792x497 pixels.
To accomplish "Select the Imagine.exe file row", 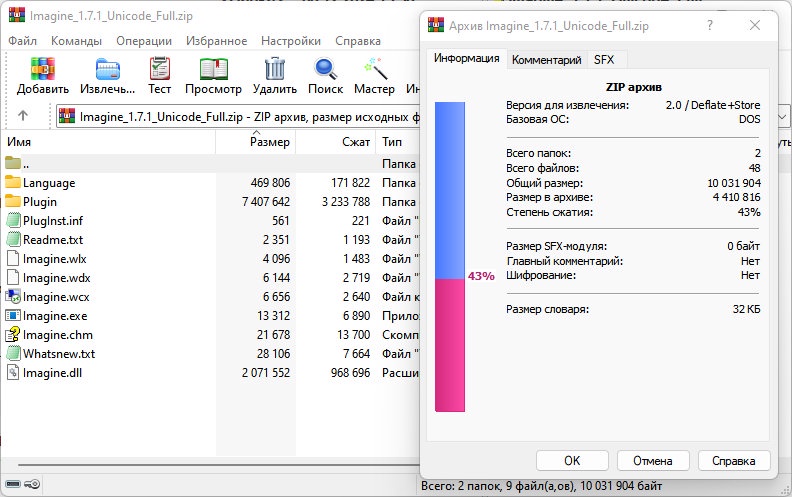I will pyautogui.click(x=54, y=316).
